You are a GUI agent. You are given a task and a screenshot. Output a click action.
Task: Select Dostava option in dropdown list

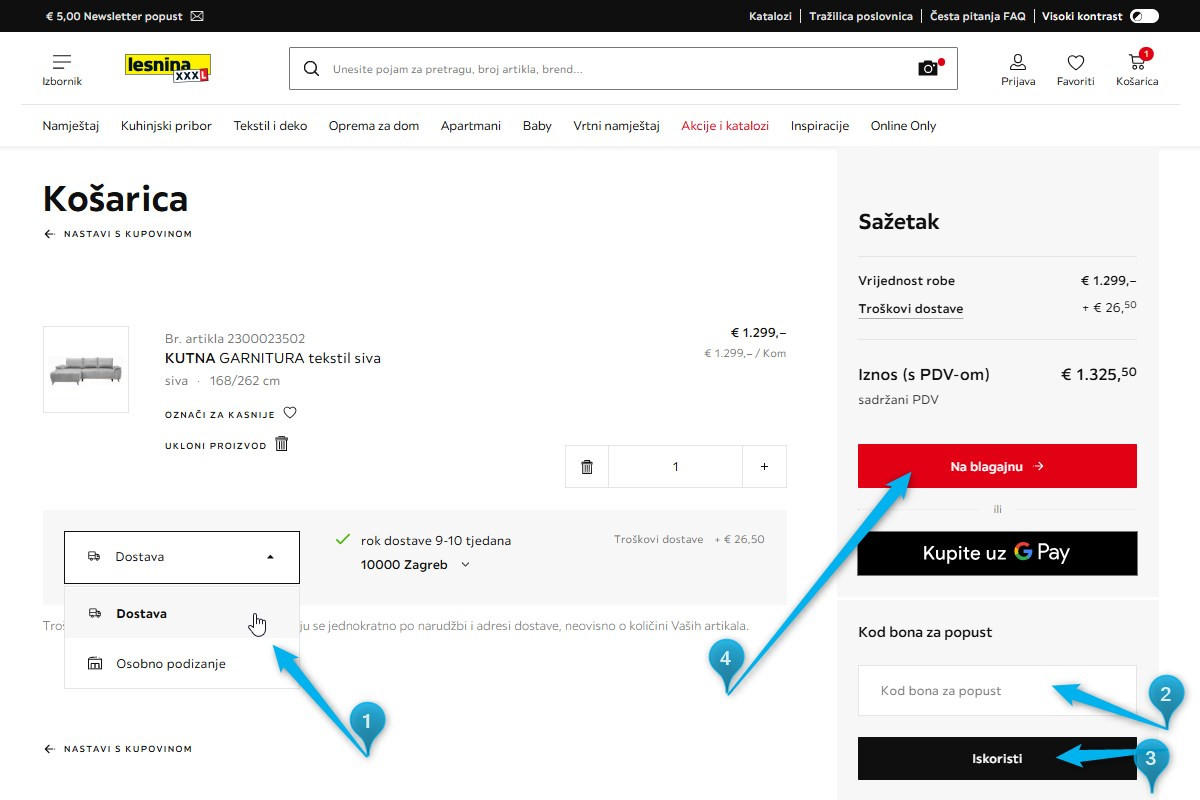coord(182,613)
